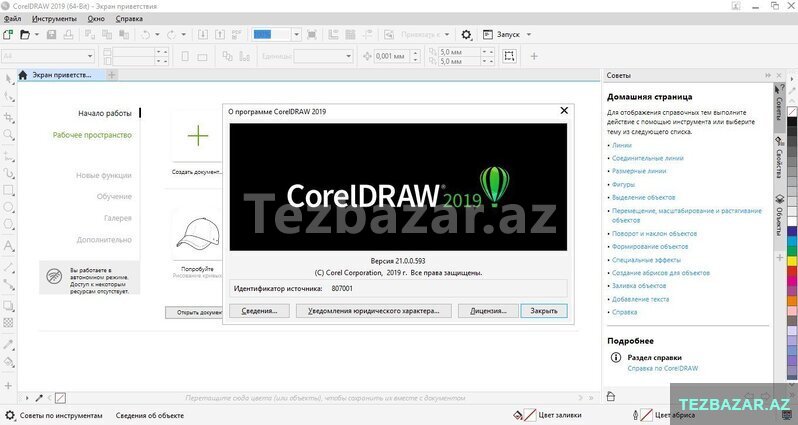Image resolution: width=798 pixels, height=425 pixels.
Task: Select Рабочее пространство in welcome sidebar
Action: pos(92,135)
